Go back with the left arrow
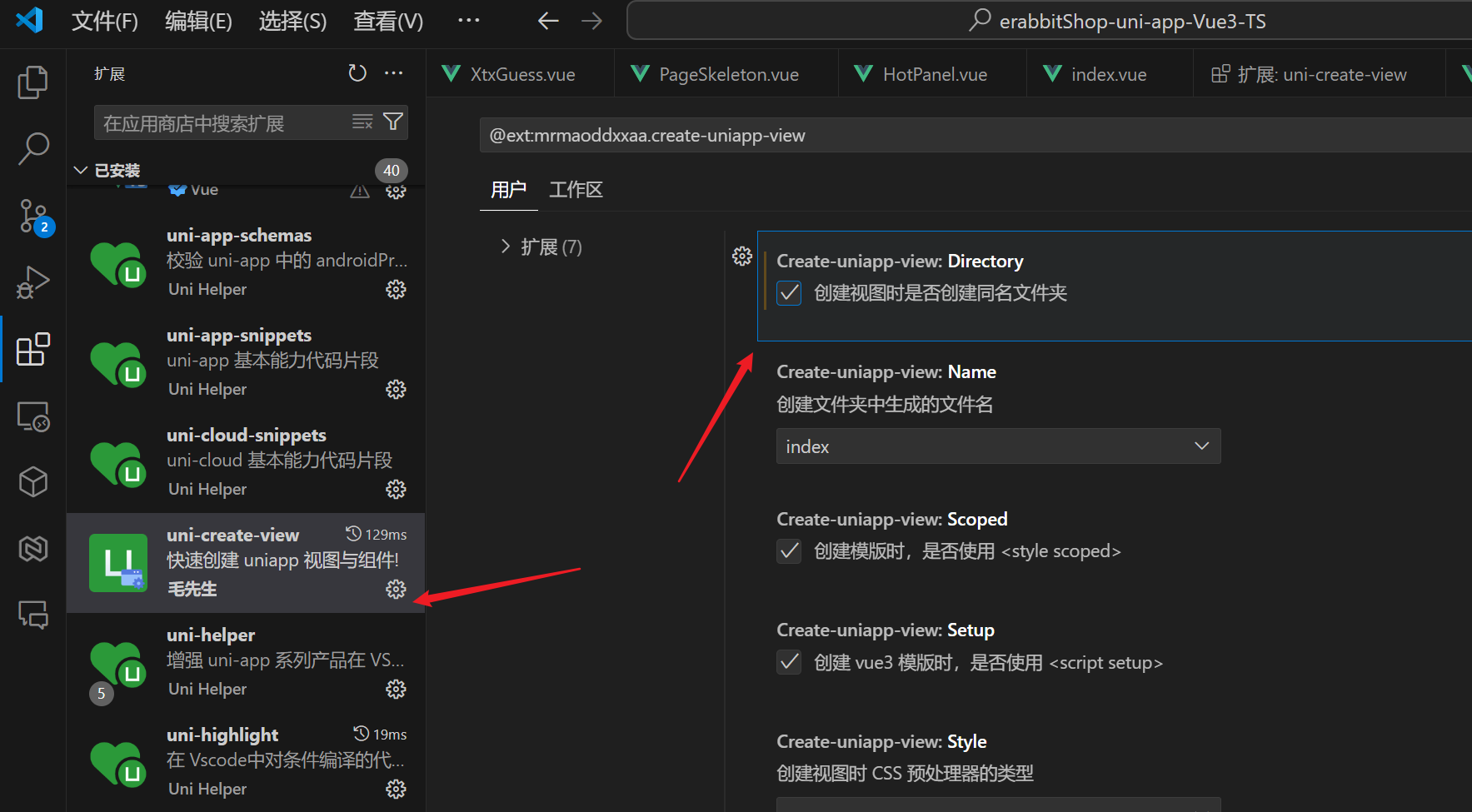Screen dimensions: 1472x812 [x=548, y=21]
